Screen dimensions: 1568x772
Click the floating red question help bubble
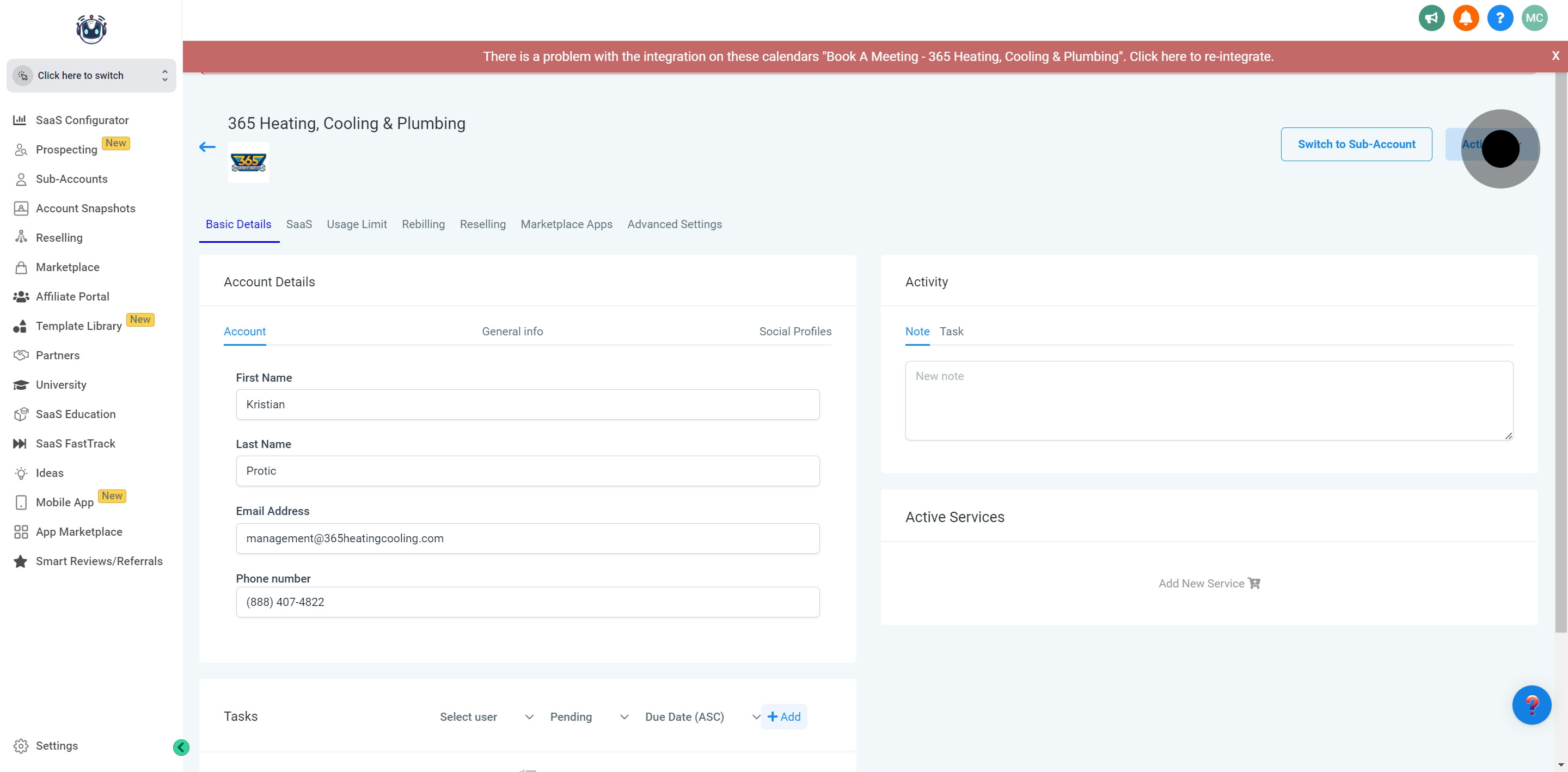[1531, 704]
